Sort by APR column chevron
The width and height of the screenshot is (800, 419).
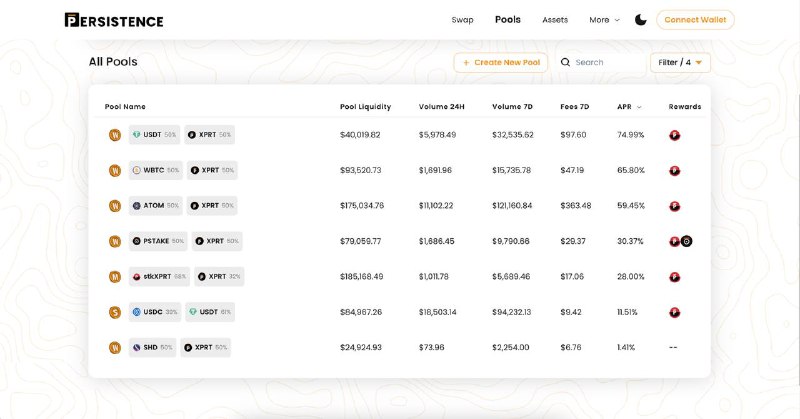[x=639, y=107]
